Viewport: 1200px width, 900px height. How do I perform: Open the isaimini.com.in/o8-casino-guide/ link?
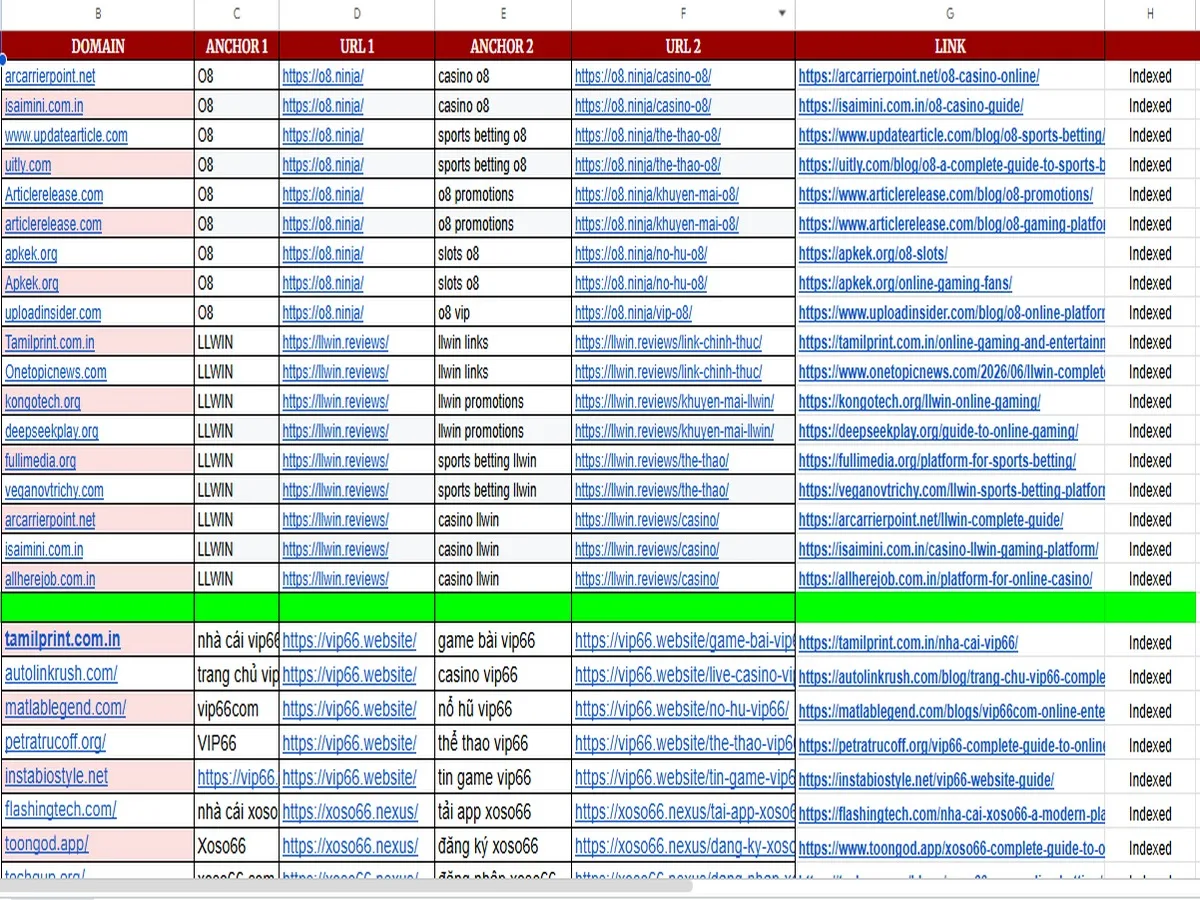(x=911, y=106)
